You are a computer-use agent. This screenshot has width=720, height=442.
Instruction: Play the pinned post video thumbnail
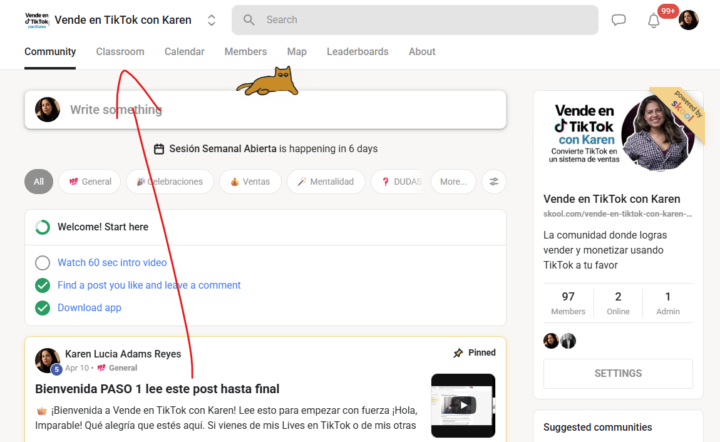pos(463,405)
